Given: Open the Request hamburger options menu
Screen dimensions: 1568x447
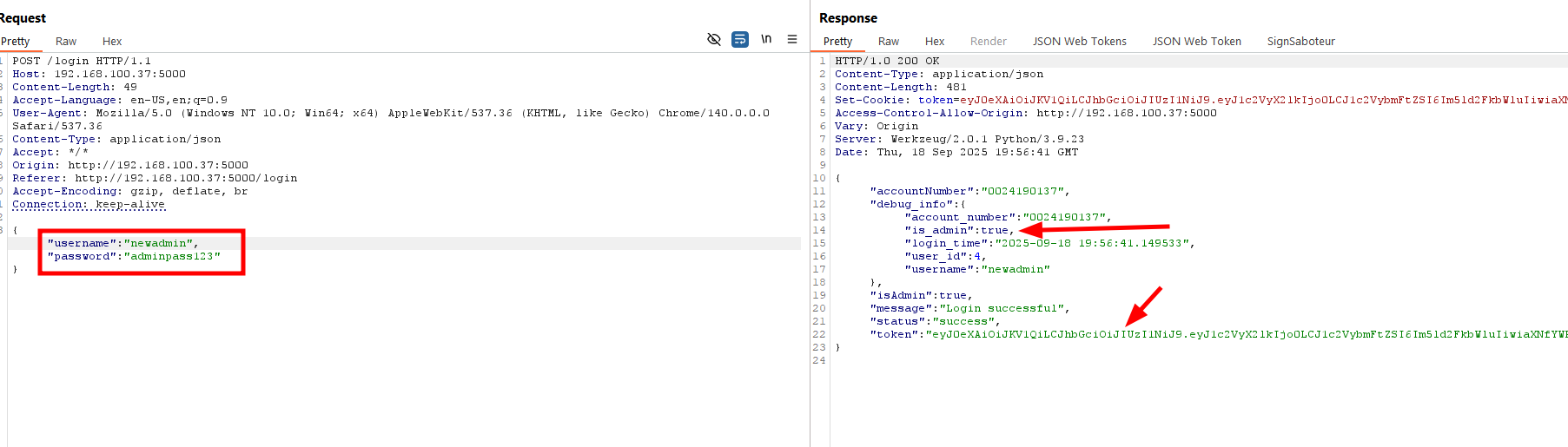Looking at the screenshot, I should (792, 39).
